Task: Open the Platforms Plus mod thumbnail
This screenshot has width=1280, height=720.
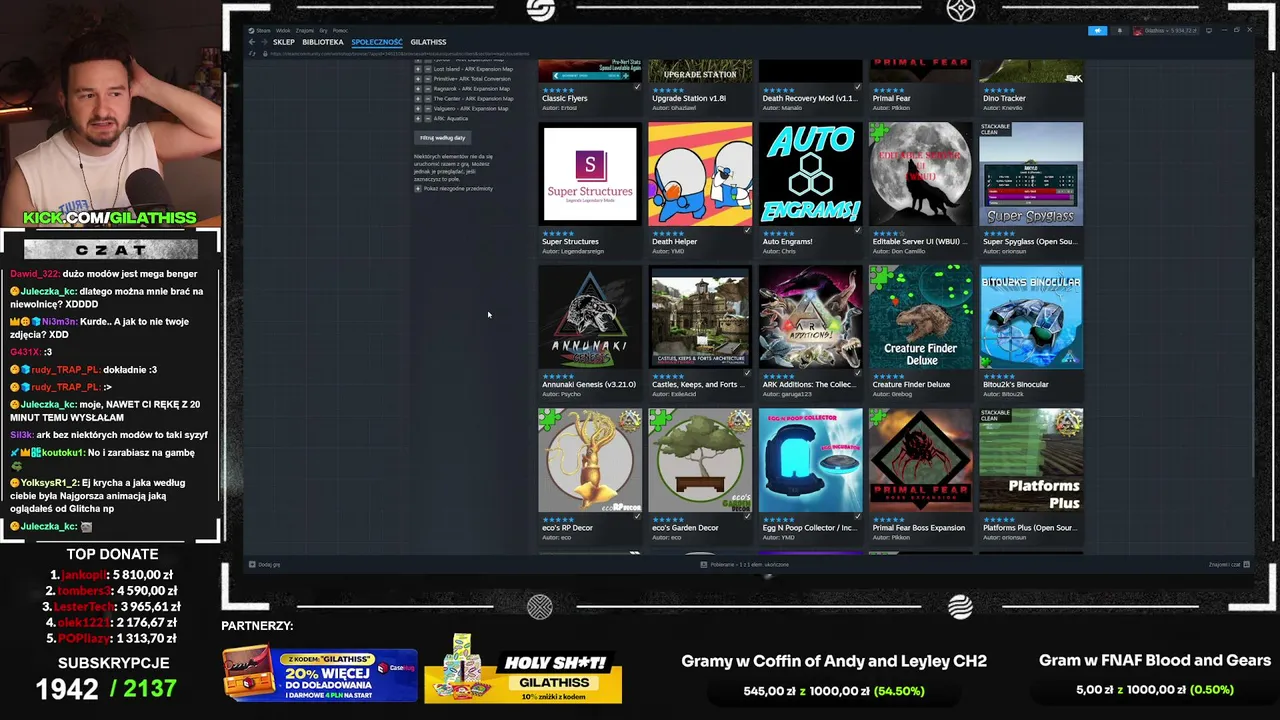Action: pyautogui.click(x=1031, y=460)
